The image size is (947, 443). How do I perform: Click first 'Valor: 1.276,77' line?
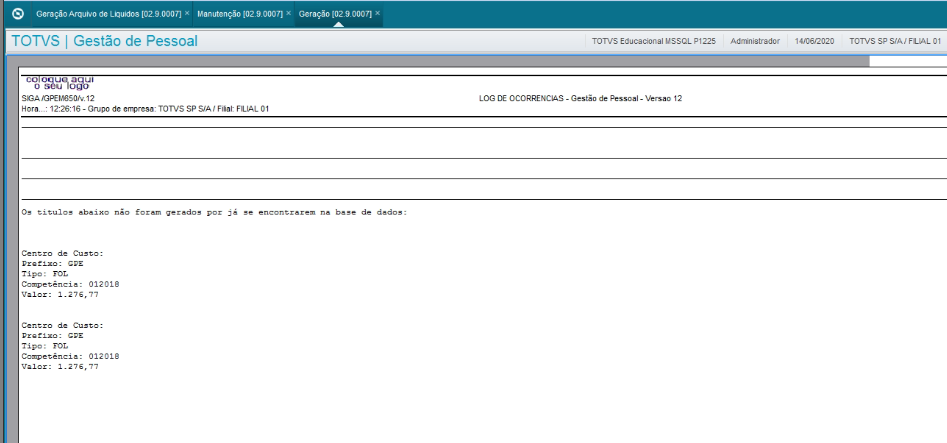[60, 294]
